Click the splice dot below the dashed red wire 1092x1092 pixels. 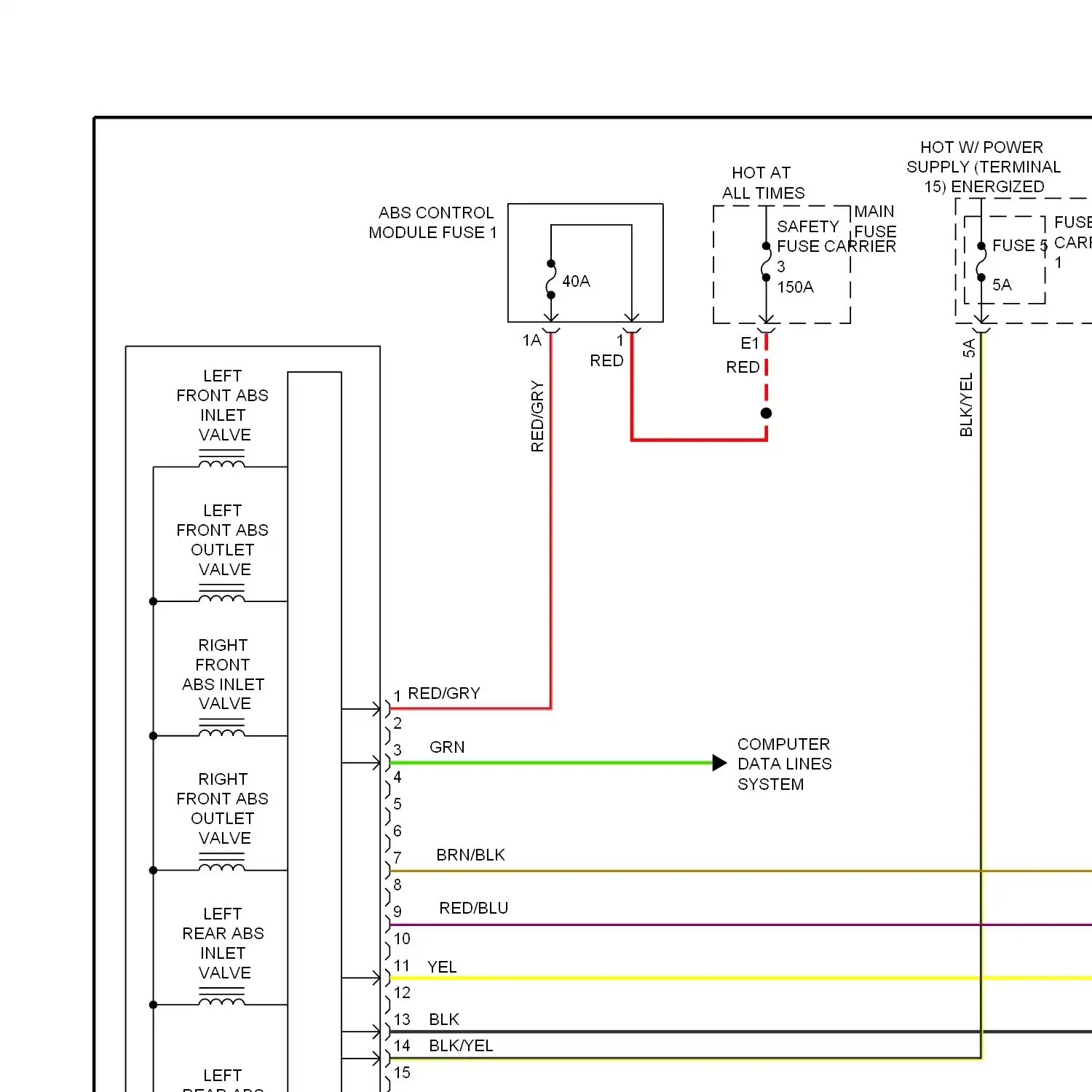tap(766, 413)
